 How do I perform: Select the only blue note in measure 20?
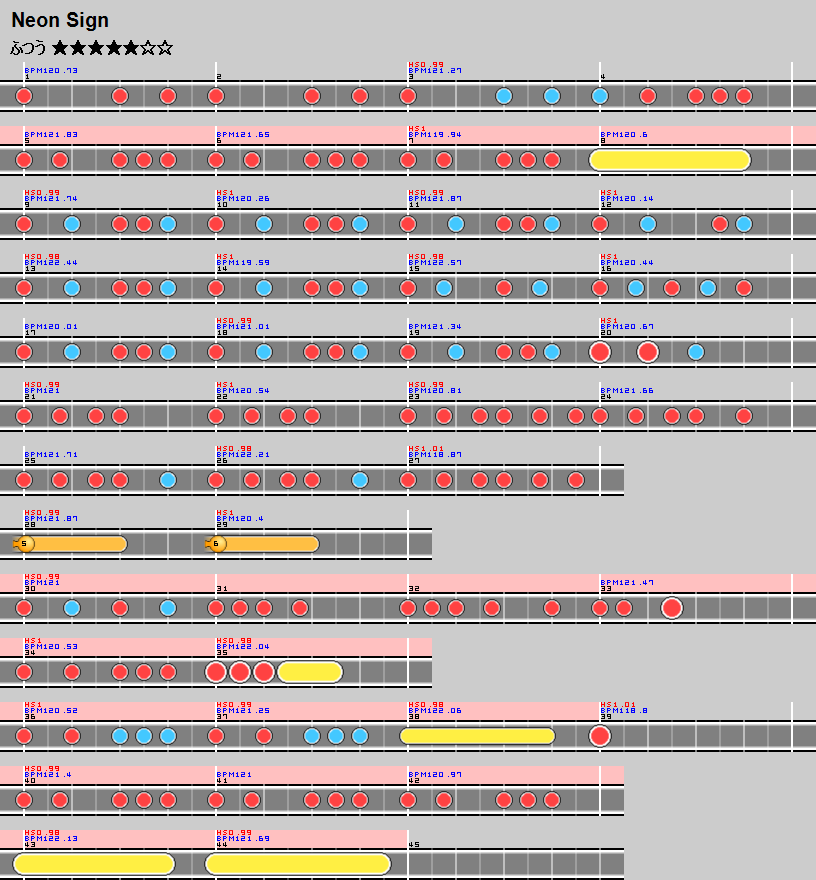(696, 352)
